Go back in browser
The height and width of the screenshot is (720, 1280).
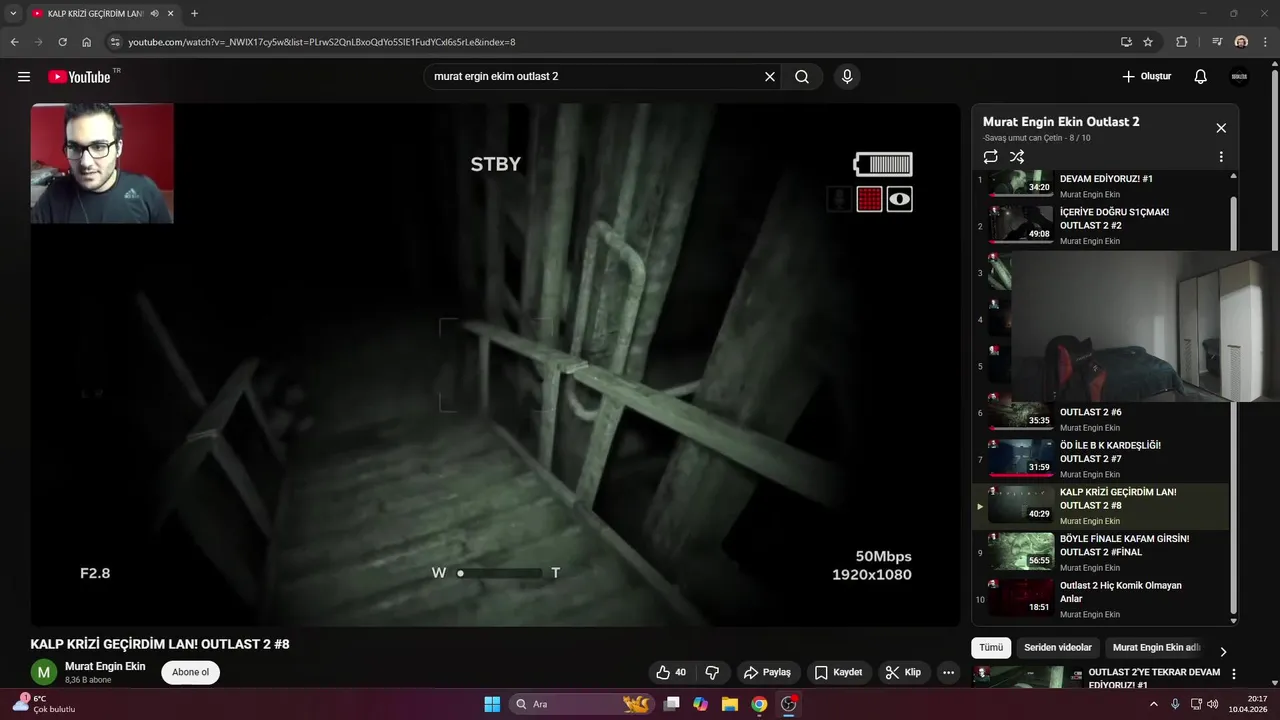[x=14, y=42]
